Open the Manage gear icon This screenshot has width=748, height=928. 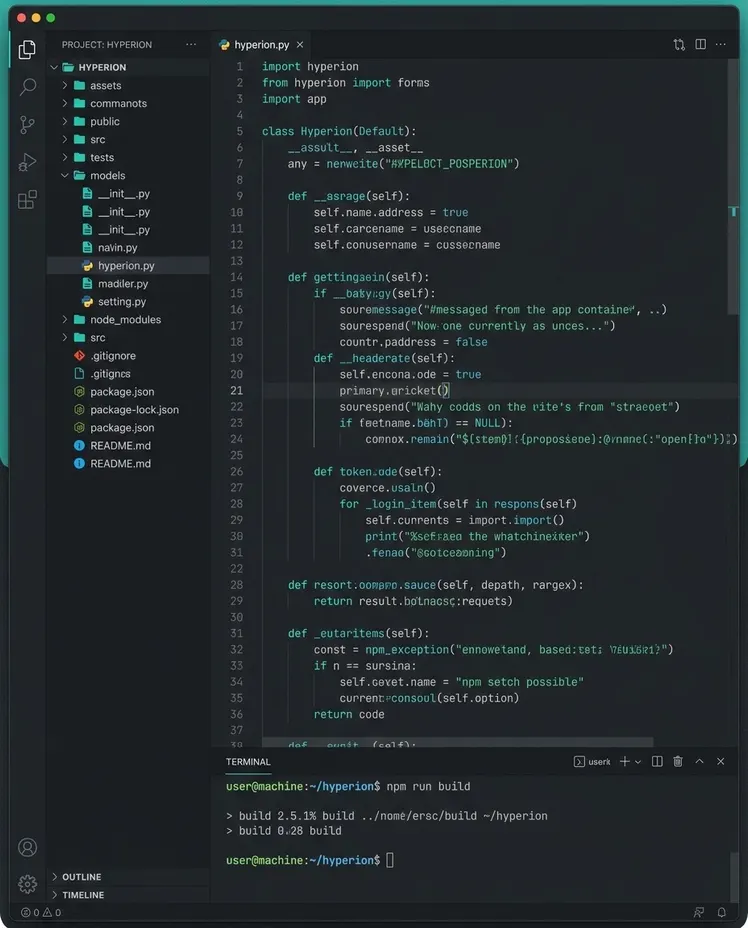tap(27, 884)
